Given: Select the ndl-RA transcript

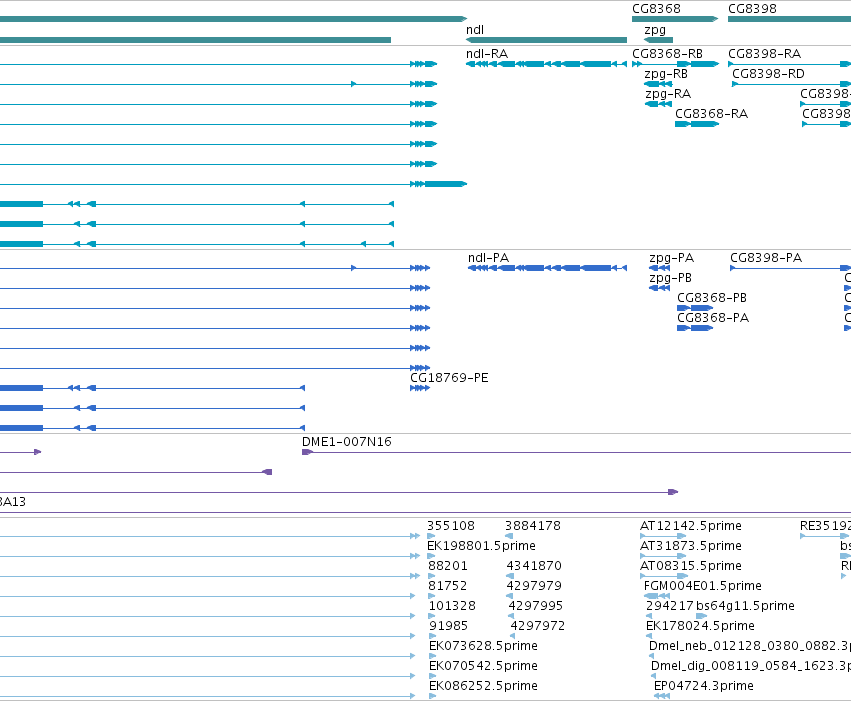Looking at the screenshot, I should click(547, 64).
